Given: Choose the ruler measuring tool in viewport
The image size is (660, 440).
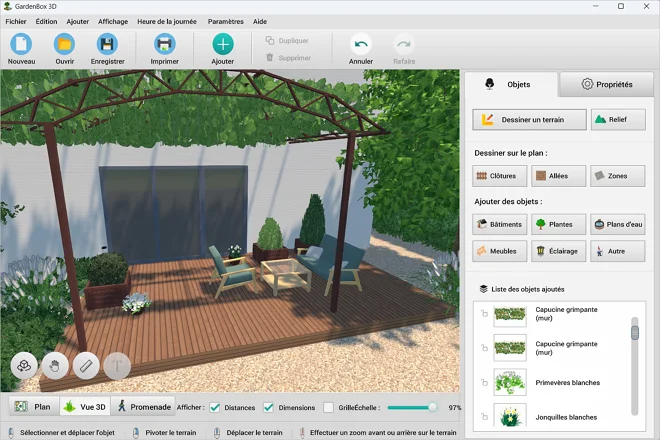Looking at the screenshot, I should 86,365.
